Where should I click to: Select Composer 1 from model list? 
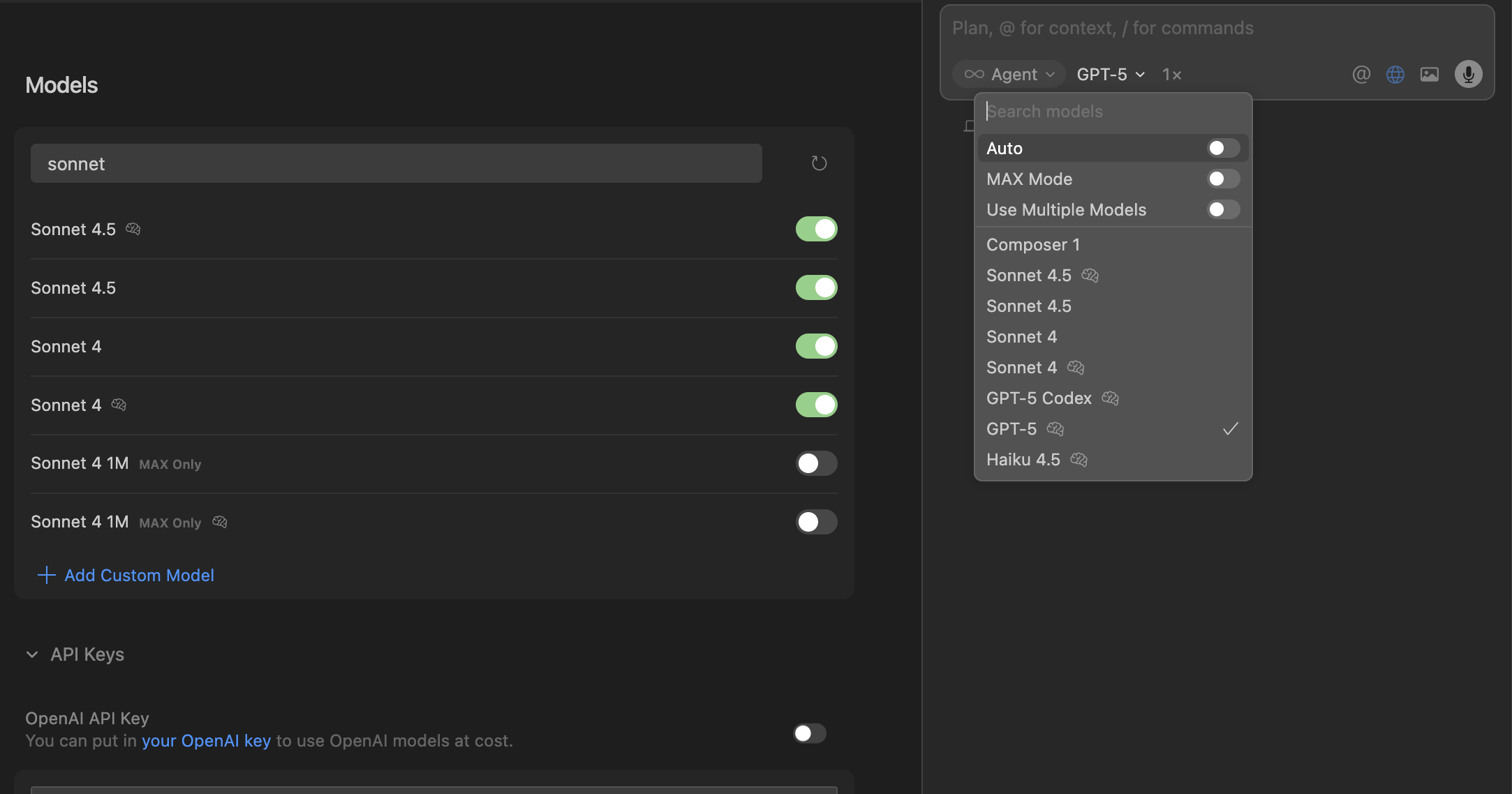(x=1032, y=245)
